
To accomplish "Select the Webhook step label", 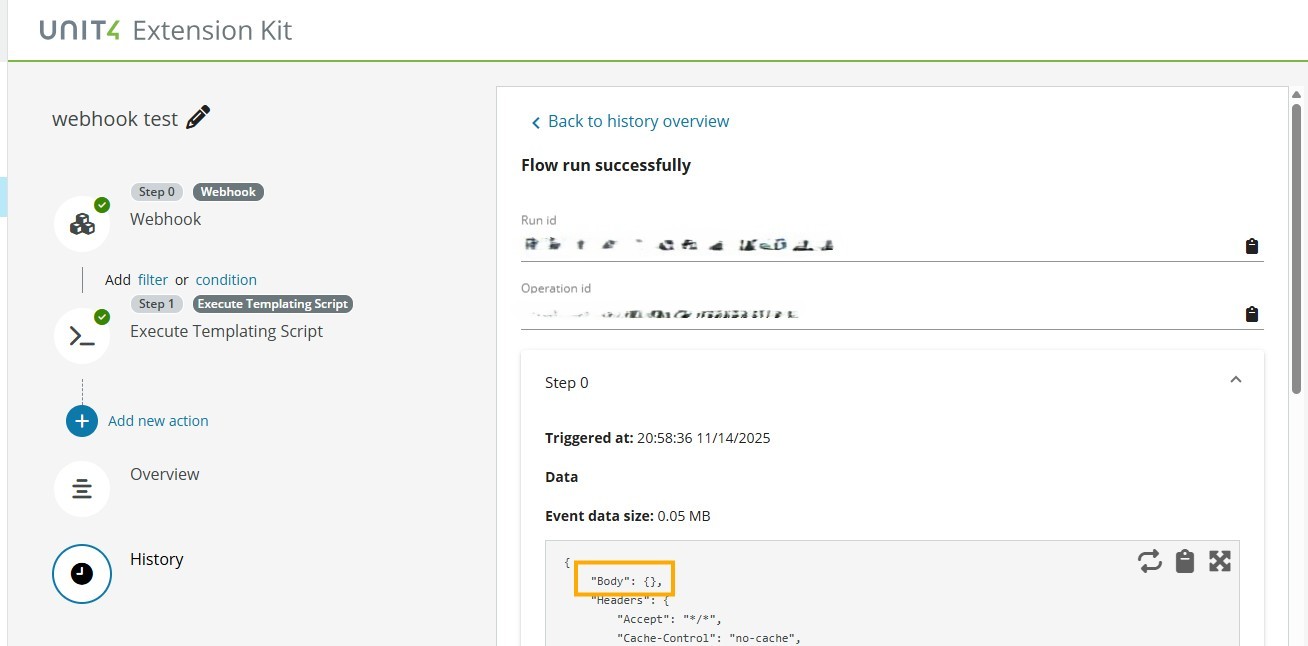I will (x=165, y=219).
